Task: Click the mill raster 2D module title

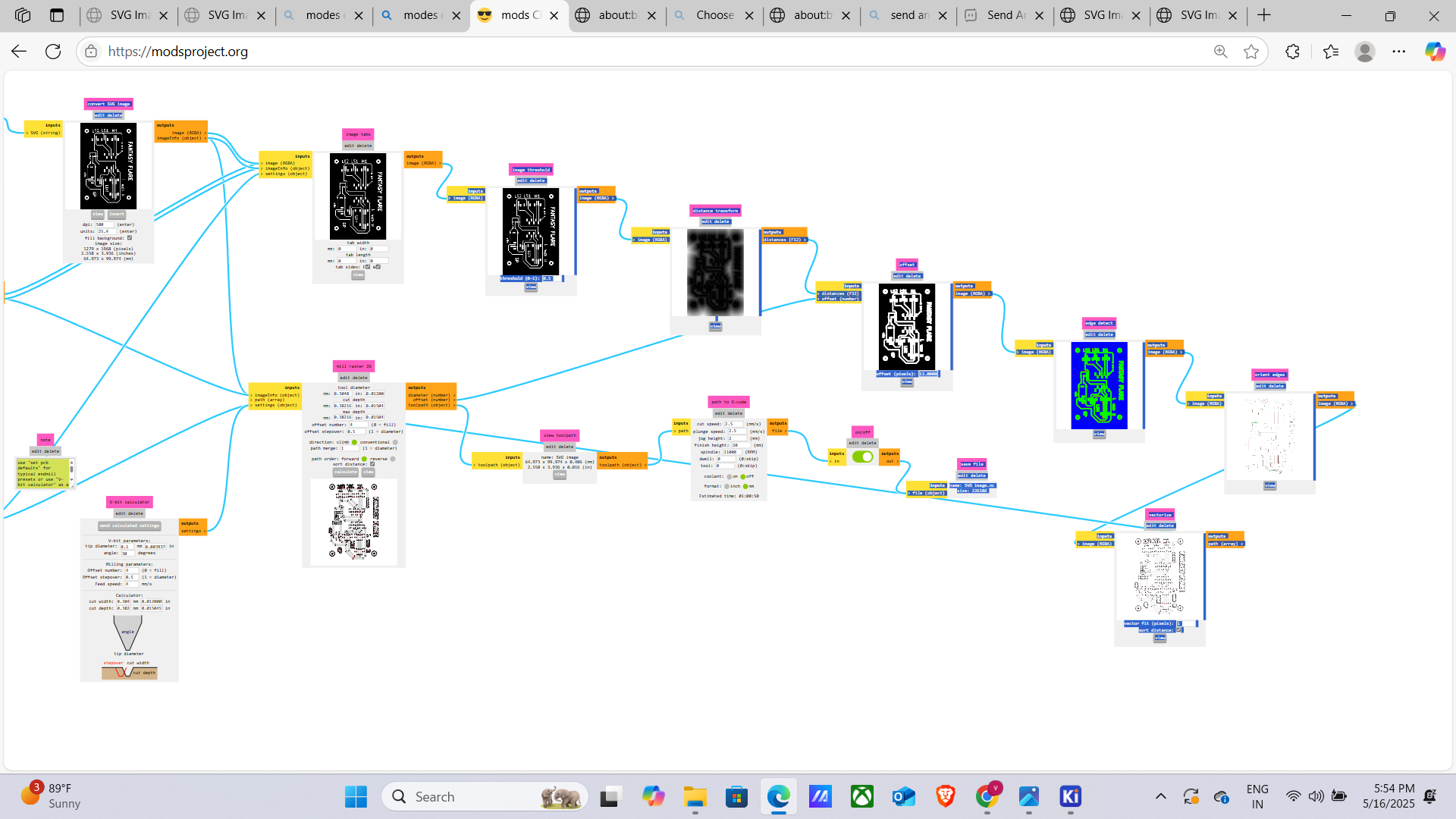Action: pyautogui.click(x=353, y=366)
